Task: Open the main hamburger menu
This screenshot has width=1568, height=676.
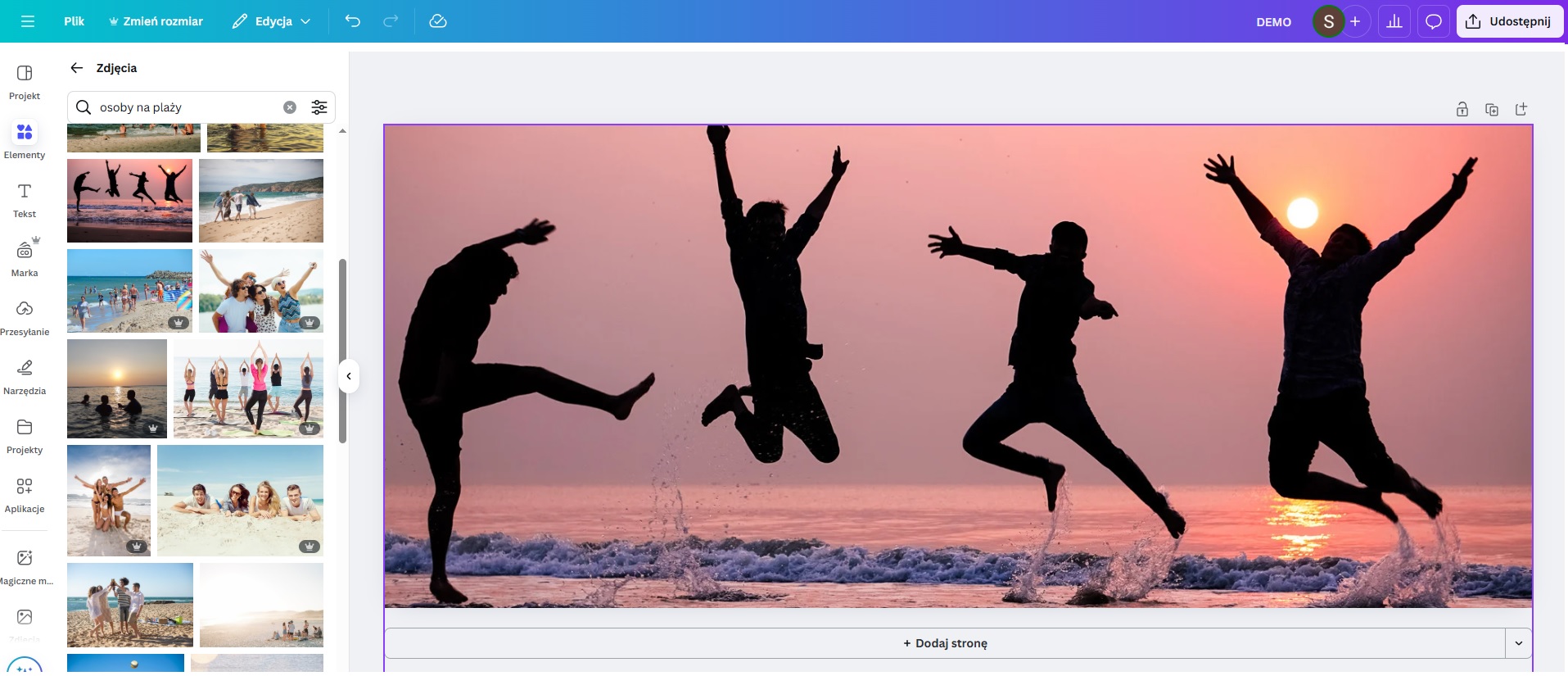Action: tap(27, 21)
